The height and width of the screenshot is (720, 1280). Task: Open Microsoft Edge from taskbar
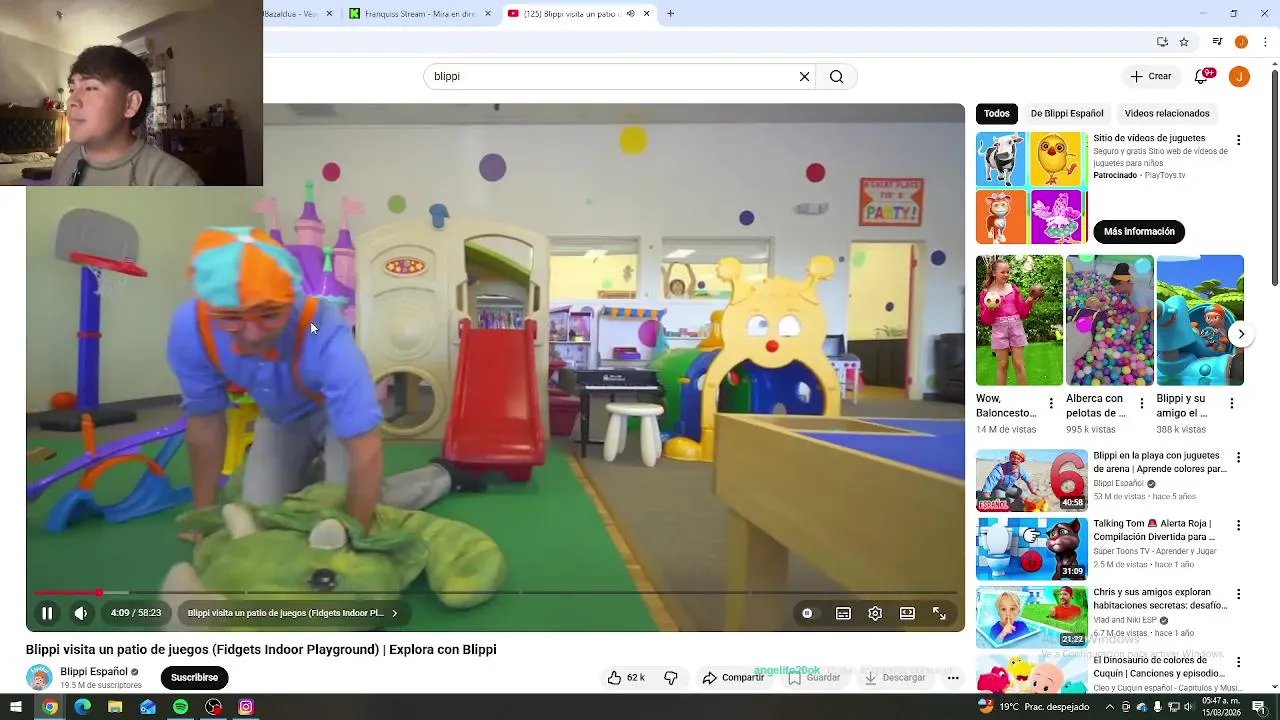pyautogui.click(x=82, y=707)
